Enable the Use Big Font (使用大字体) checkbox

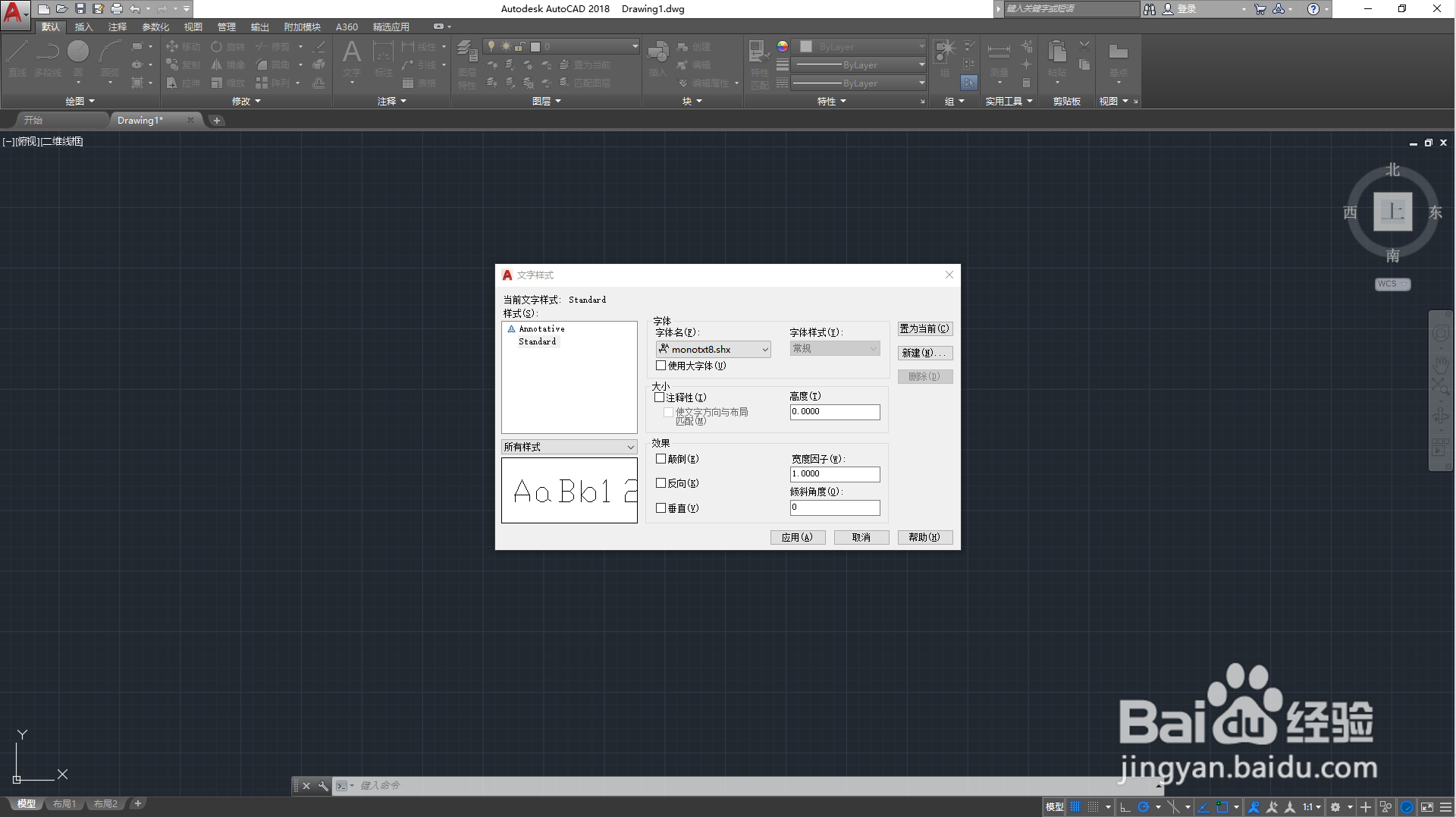coord(661,366)
